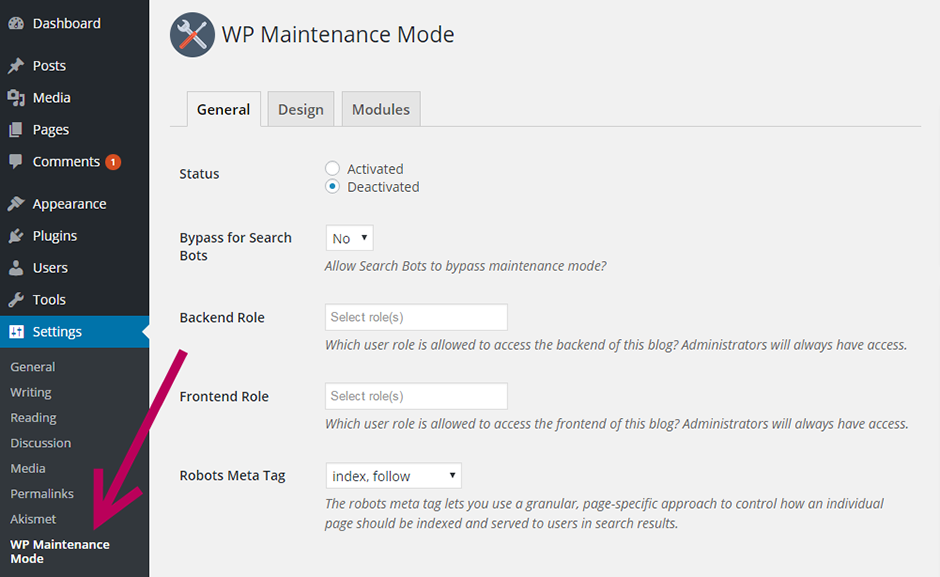The image size is (940, 577).
Task: Click the WP Maintenance Mode logo icon
Action: [x=192, y=35]
